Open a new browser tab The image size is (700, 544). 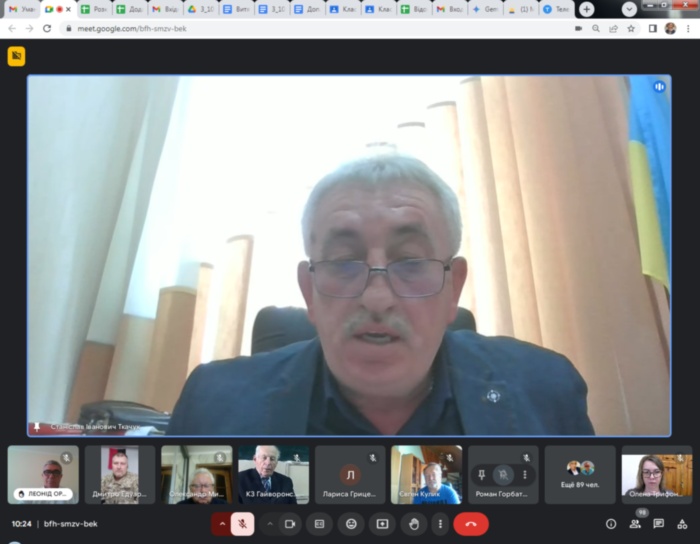click(586, 9)
